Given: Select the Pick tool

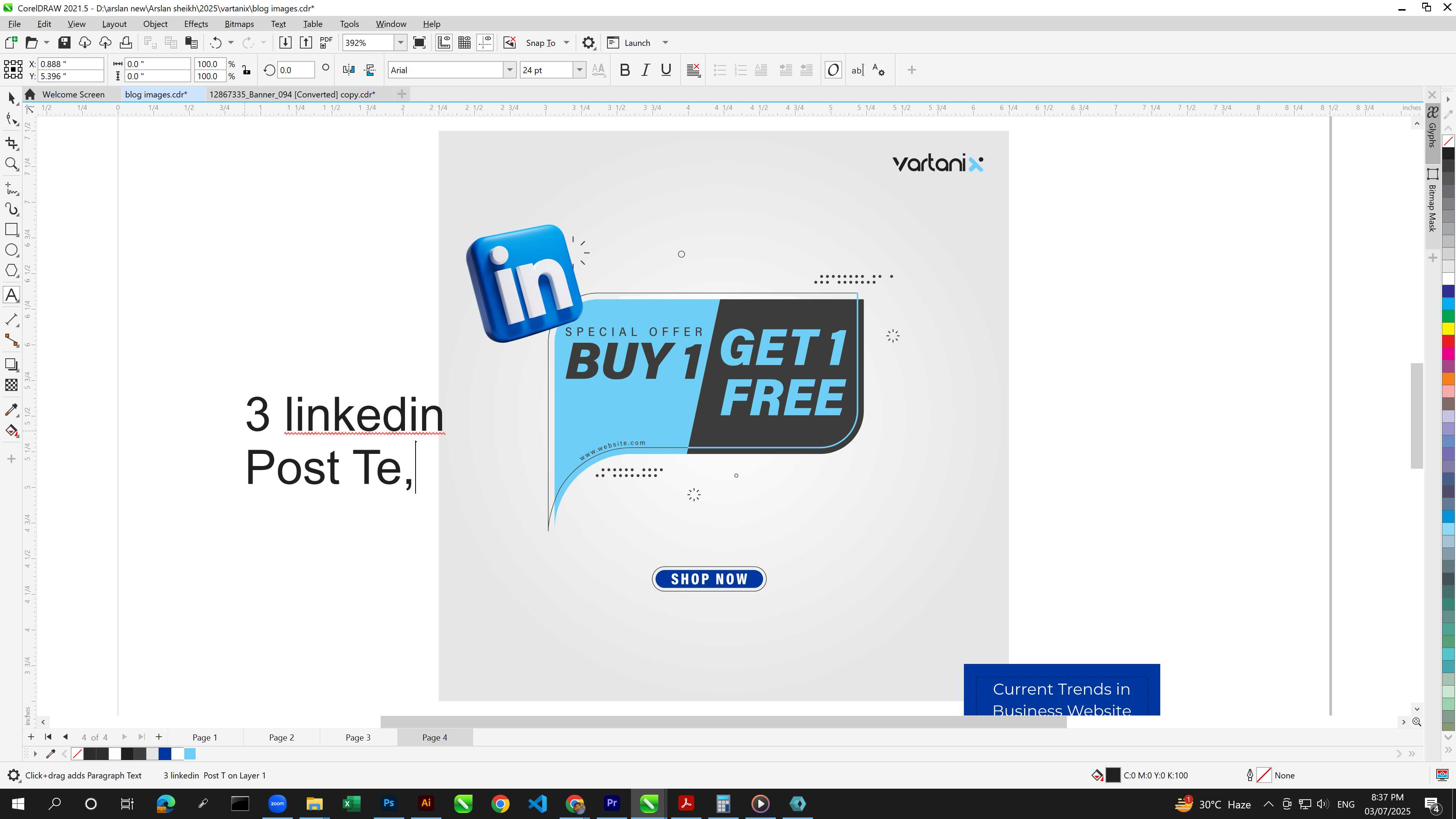Looking at the screenshot, I should click(12, 98).
